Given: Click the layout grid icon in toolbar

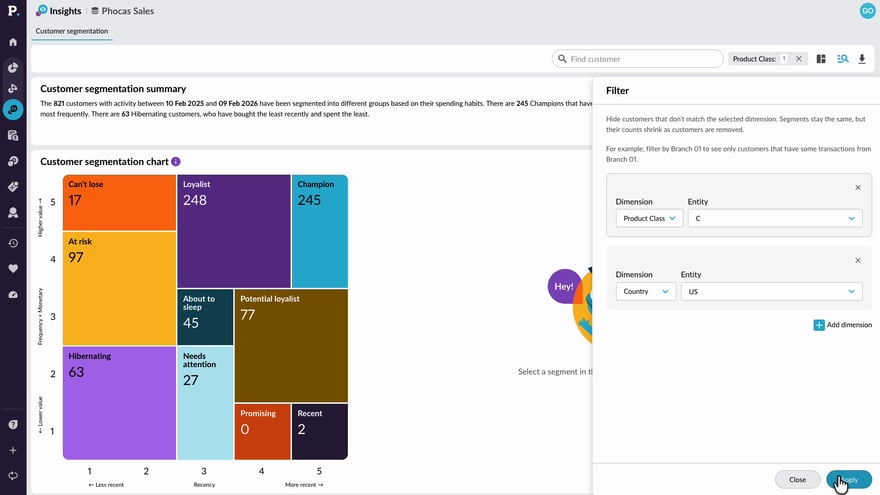Looking at the screenshot, I should coord(821,59).
